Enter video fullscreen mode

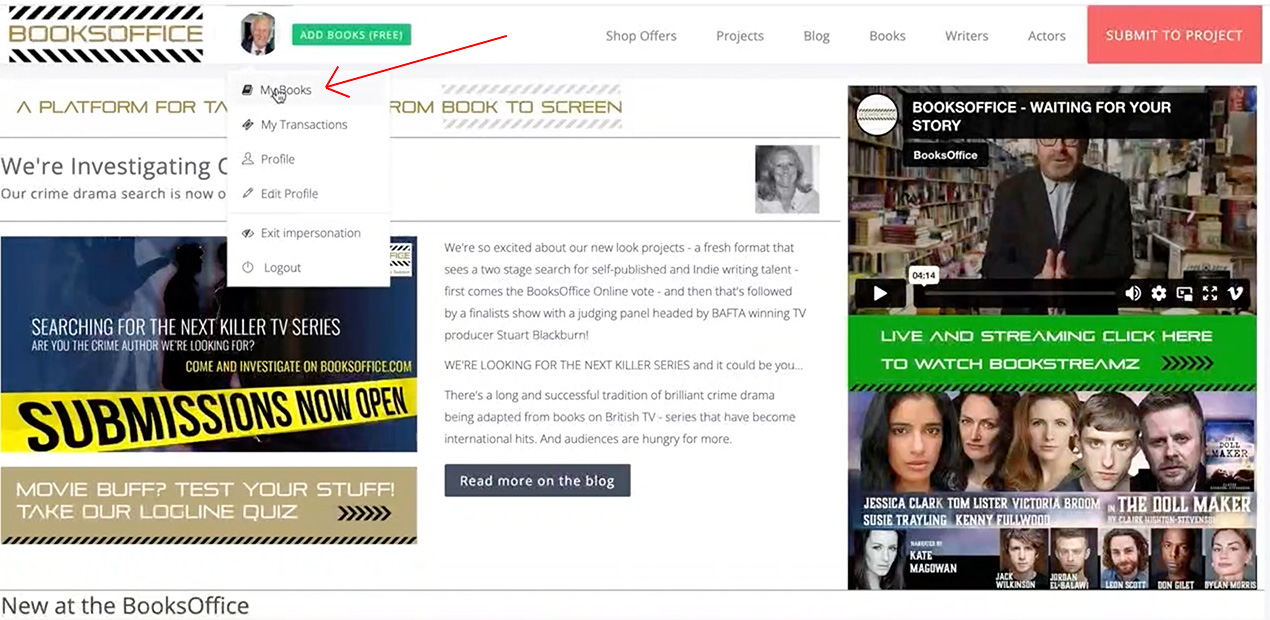point(1210,293)
